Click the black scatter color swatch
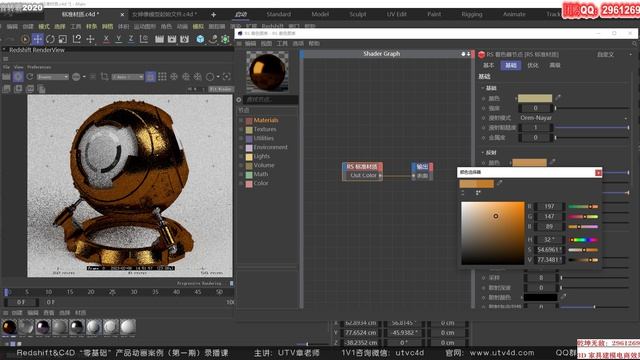This screenshot has width=640, height=360. coord(540,298)
